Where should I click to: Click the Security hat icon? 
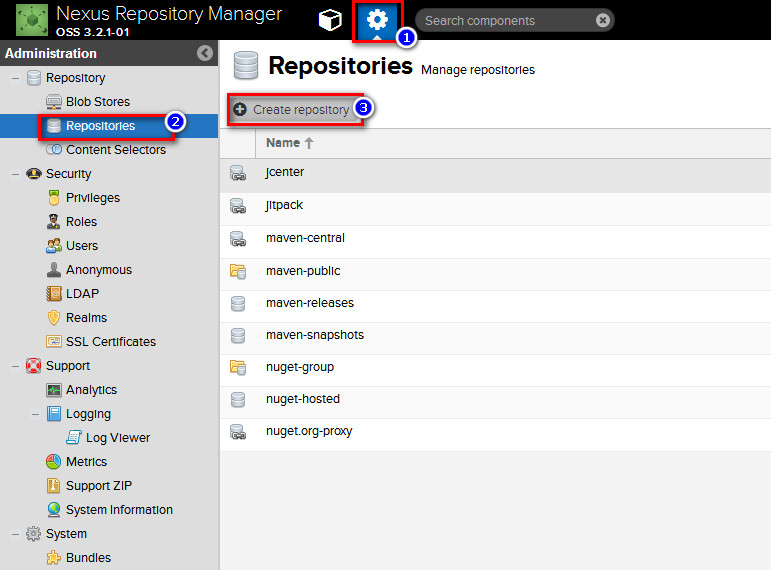pos(33,174)
